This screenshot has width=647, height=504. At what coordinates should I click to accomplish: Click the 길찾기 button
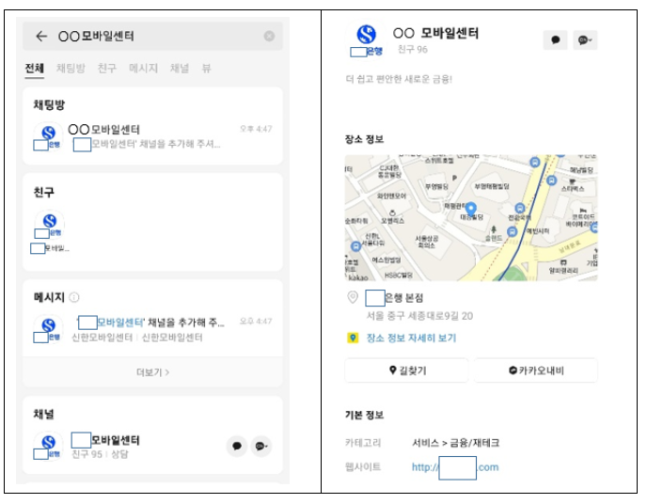click(407, 370)
